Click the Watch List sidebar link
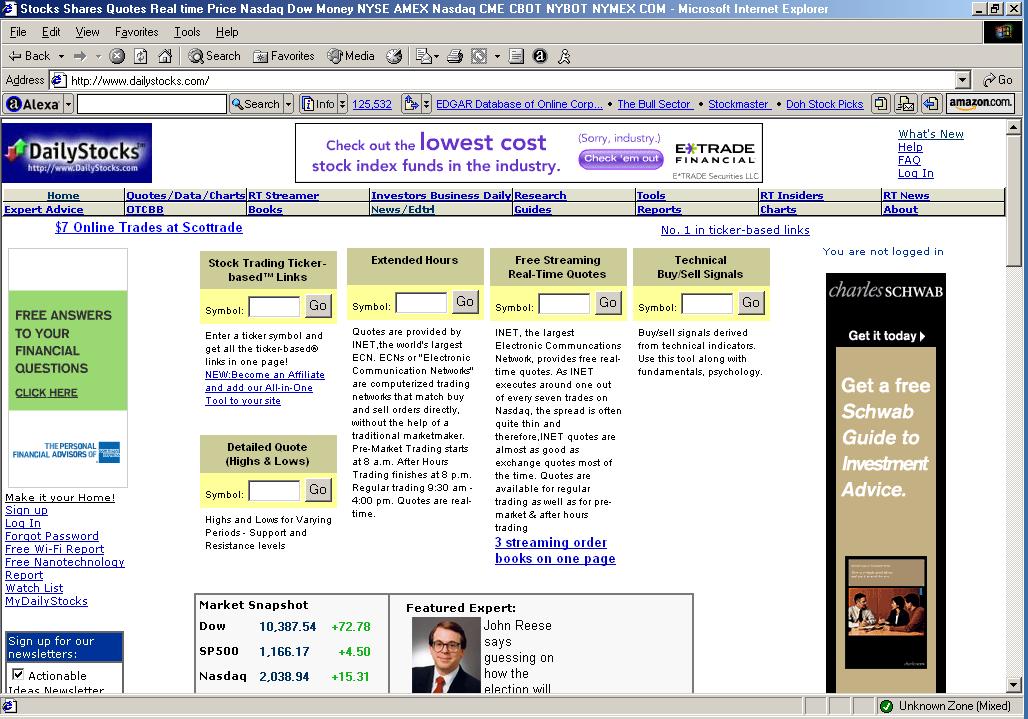The width and height of the screenshot is (1028, 719). click(34, 588)
